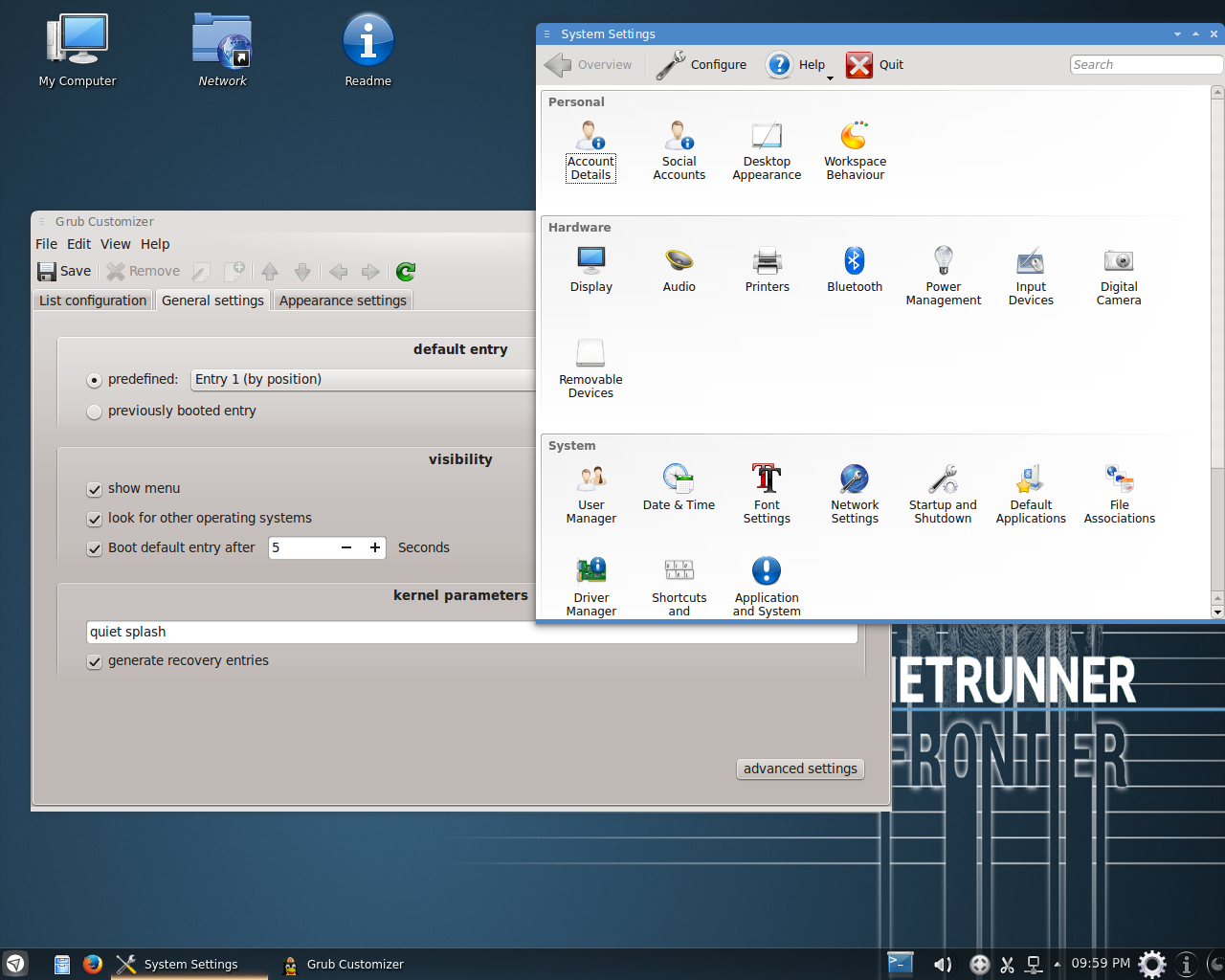Open Display hardware settings
This screenshot has height=980, width=1225.
coord(590,270)
